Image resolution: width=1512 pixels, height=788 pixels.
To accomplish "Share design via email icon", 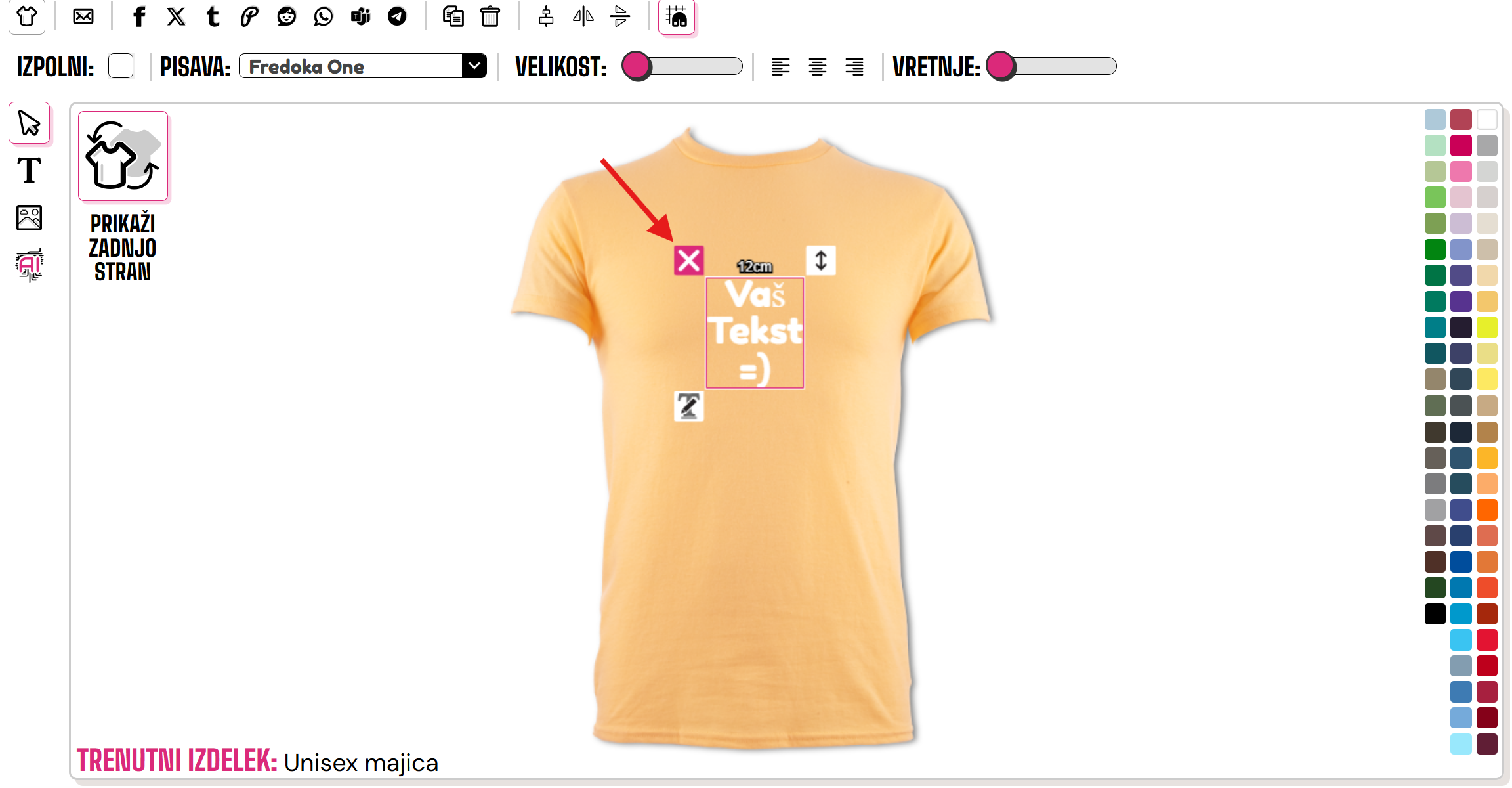I will click(x=83, y=16).
